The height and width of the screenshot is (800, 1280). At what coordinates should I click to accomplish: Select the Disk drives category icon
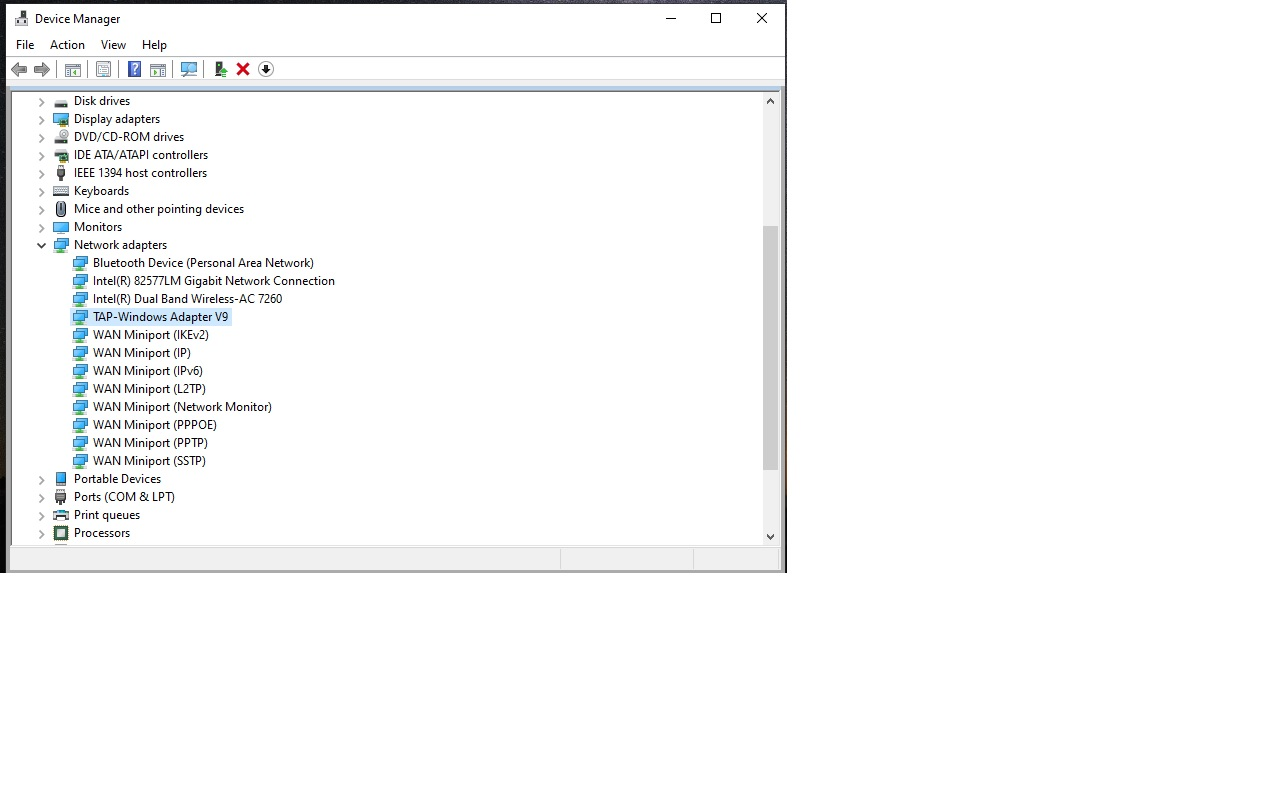(x=61, y=101)
